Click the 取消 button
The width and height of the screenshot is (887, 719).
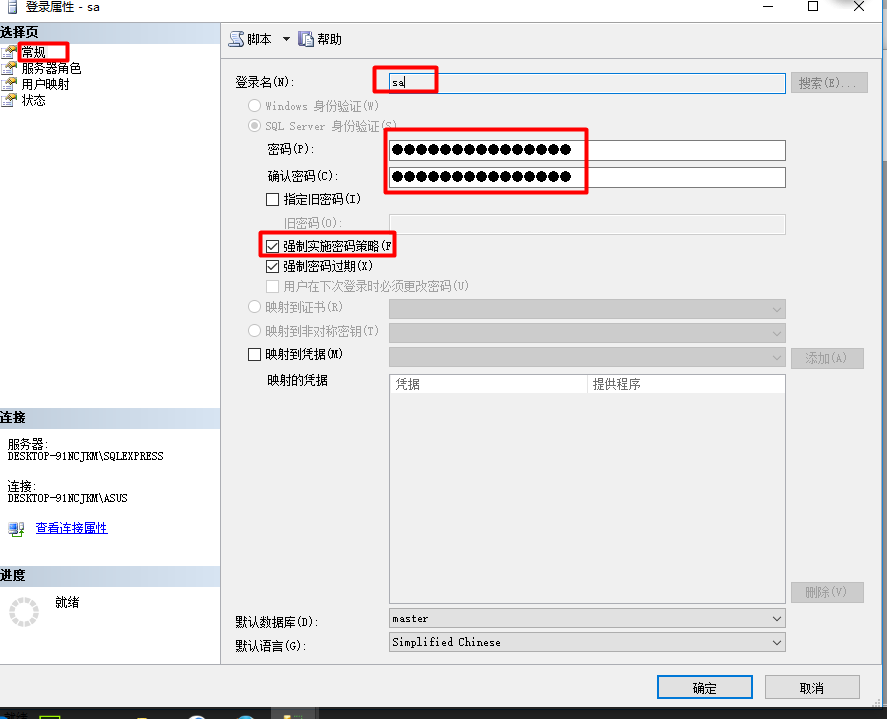[x=811, y=688]
